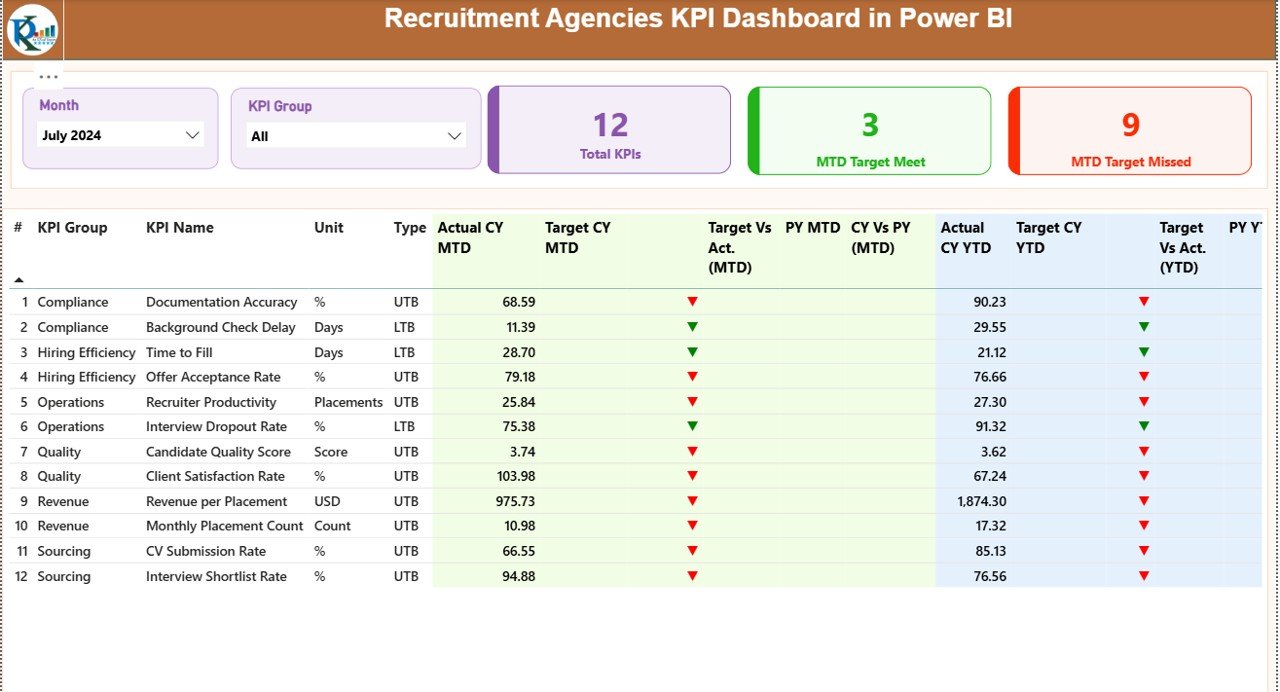Click red YTD indicator for Offer Acceptance Rate
Screen dimensions: 1280x692
tap(1143, 376)
